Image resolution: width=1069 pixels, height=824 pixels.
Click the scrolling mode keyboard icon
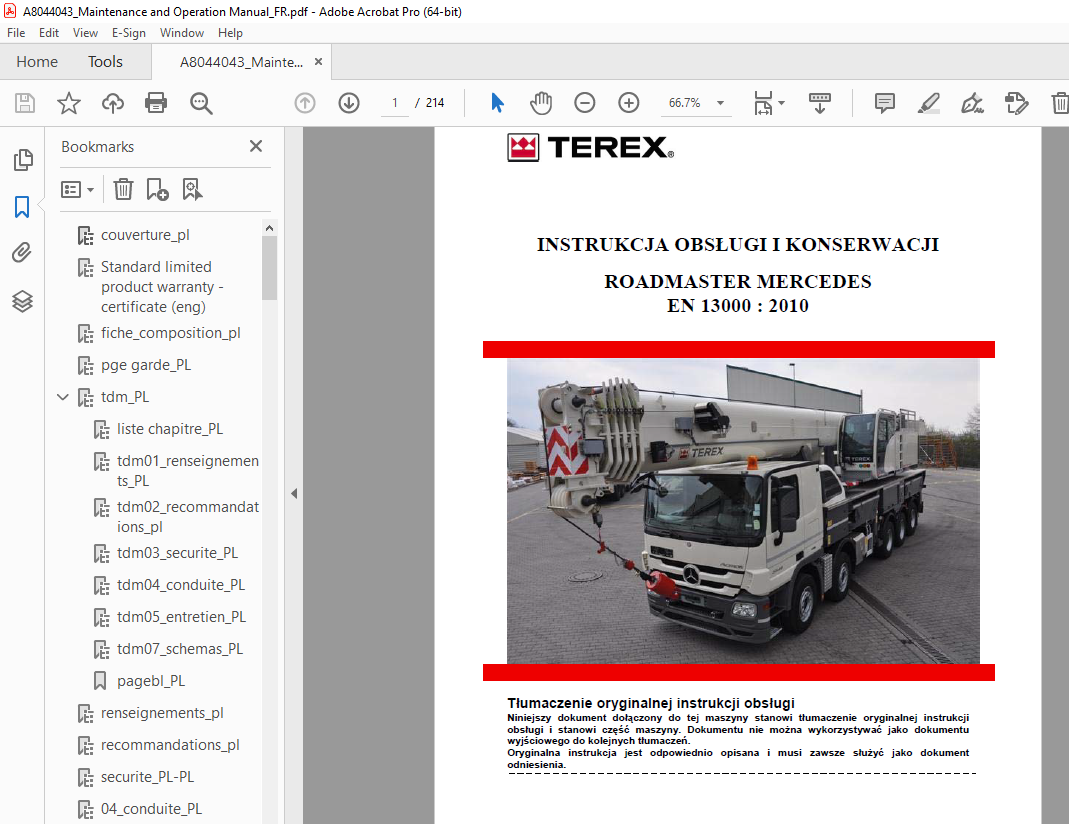819,103
